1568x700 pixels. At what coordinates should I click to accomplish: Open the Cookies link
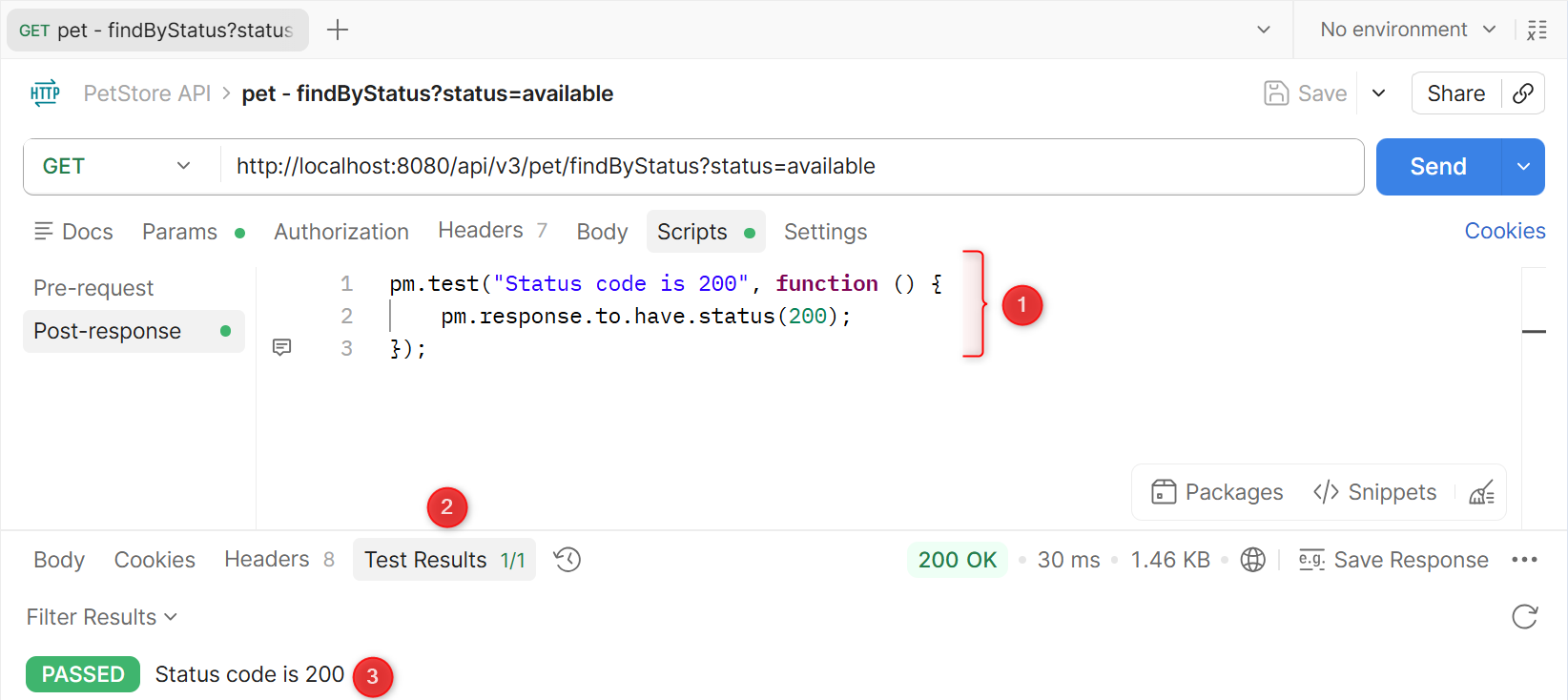[x=1504, y=231]
